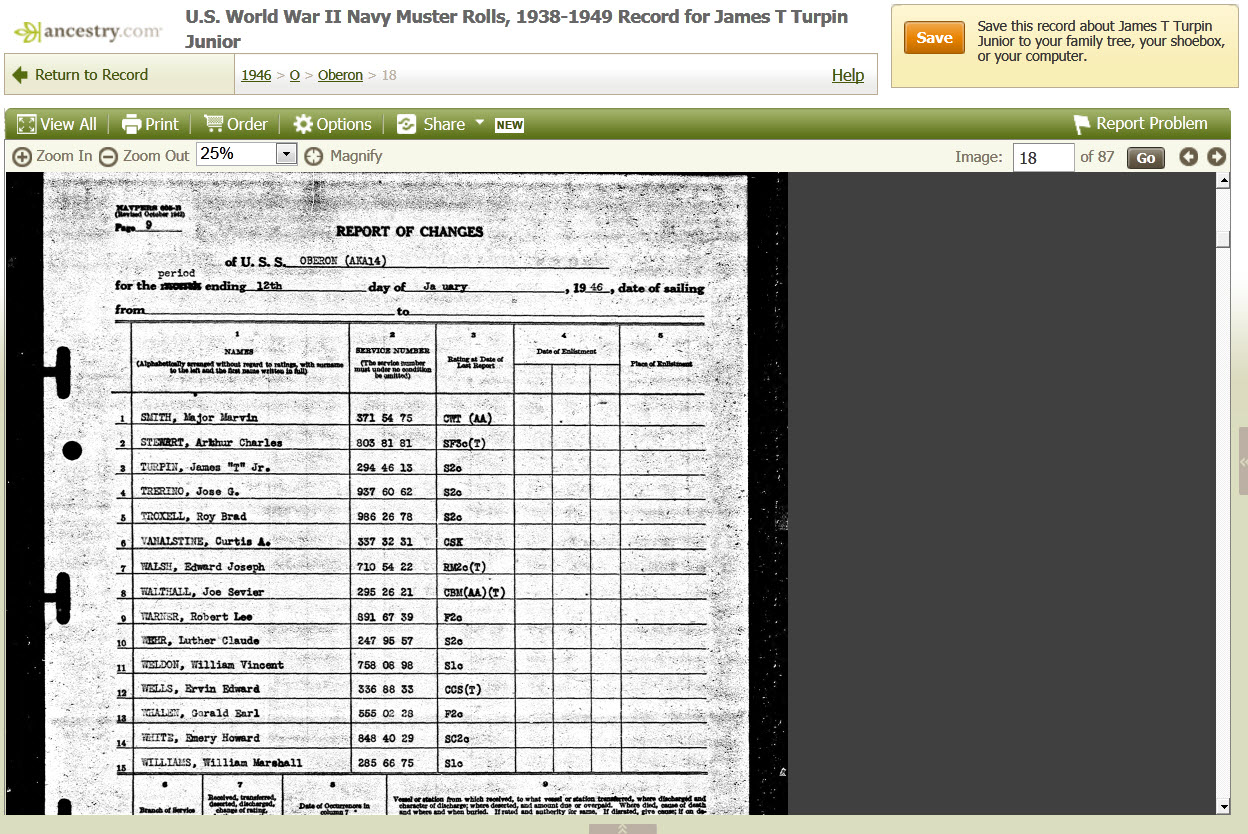
Task: Click the bottom panel expand chevron
Action: tap(623, 828)
